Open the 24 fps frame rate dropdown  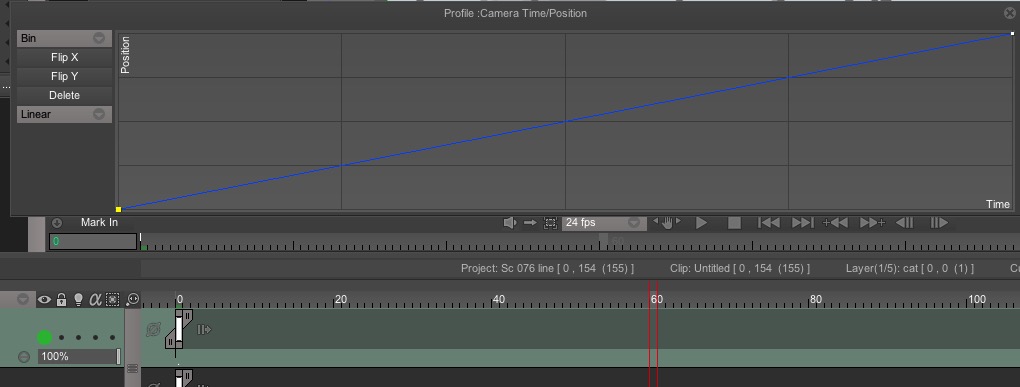tap(604, 223)
